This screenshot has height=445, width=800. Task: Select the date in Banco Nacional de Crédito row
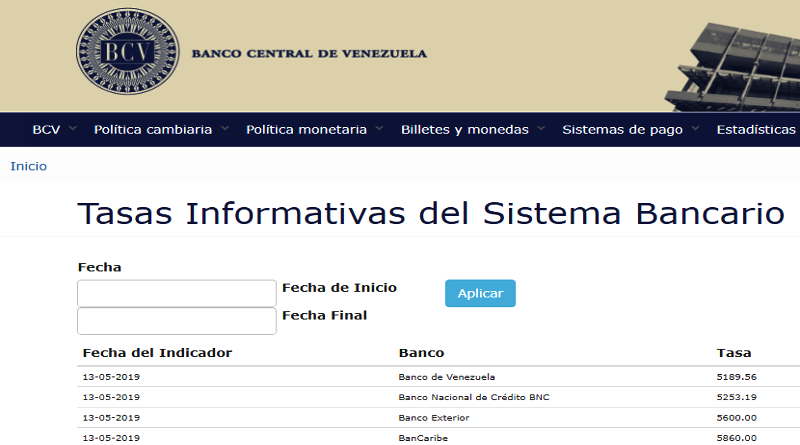[111, 397]
